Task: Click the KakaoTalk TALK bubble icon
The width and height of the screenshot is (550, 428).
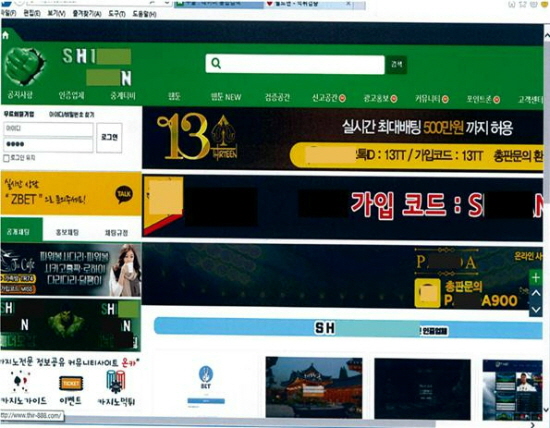Action: click(124, 195)
